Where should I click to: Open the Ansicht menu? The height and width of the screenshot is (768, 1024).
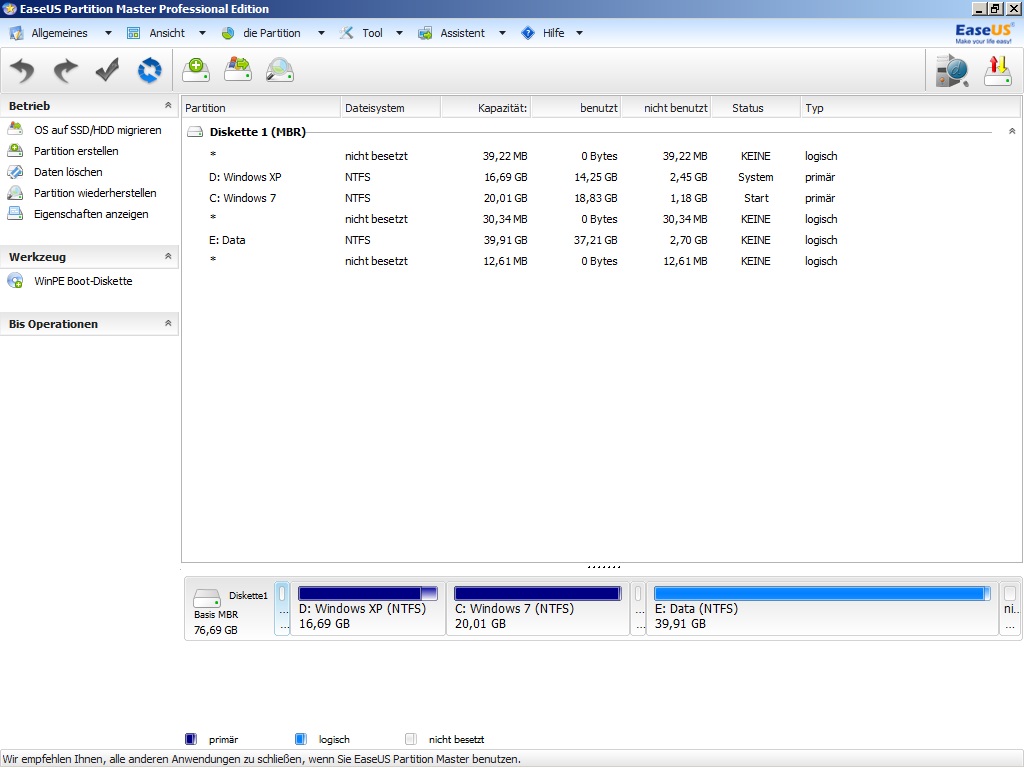(x=167, y=33)
